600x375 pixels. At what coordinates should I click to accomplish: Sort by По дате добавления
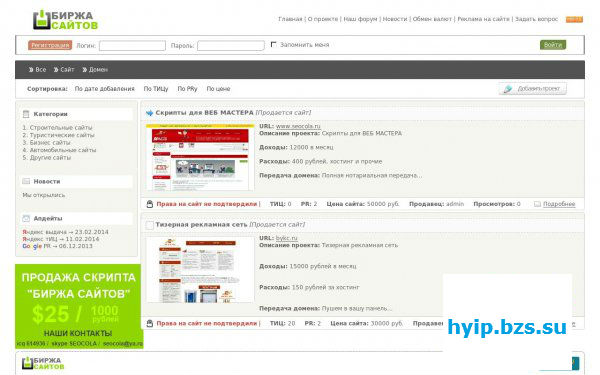tap(104, 89)
